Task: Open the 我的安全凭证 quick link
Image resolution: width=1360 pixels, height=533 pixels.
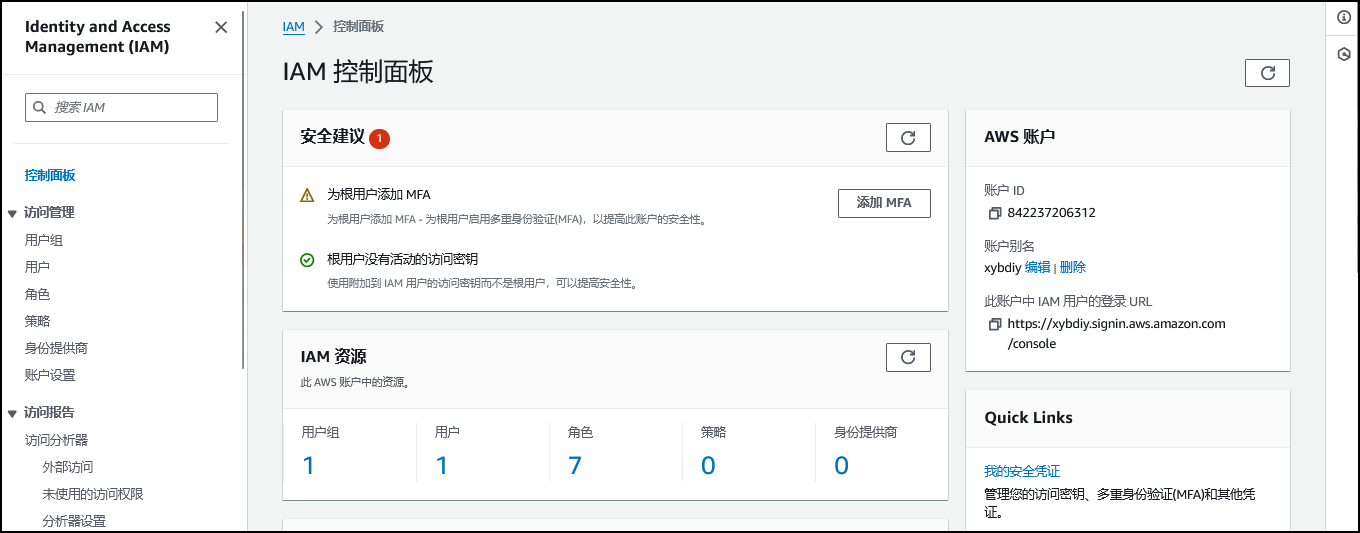Action: coord(1022,471)
